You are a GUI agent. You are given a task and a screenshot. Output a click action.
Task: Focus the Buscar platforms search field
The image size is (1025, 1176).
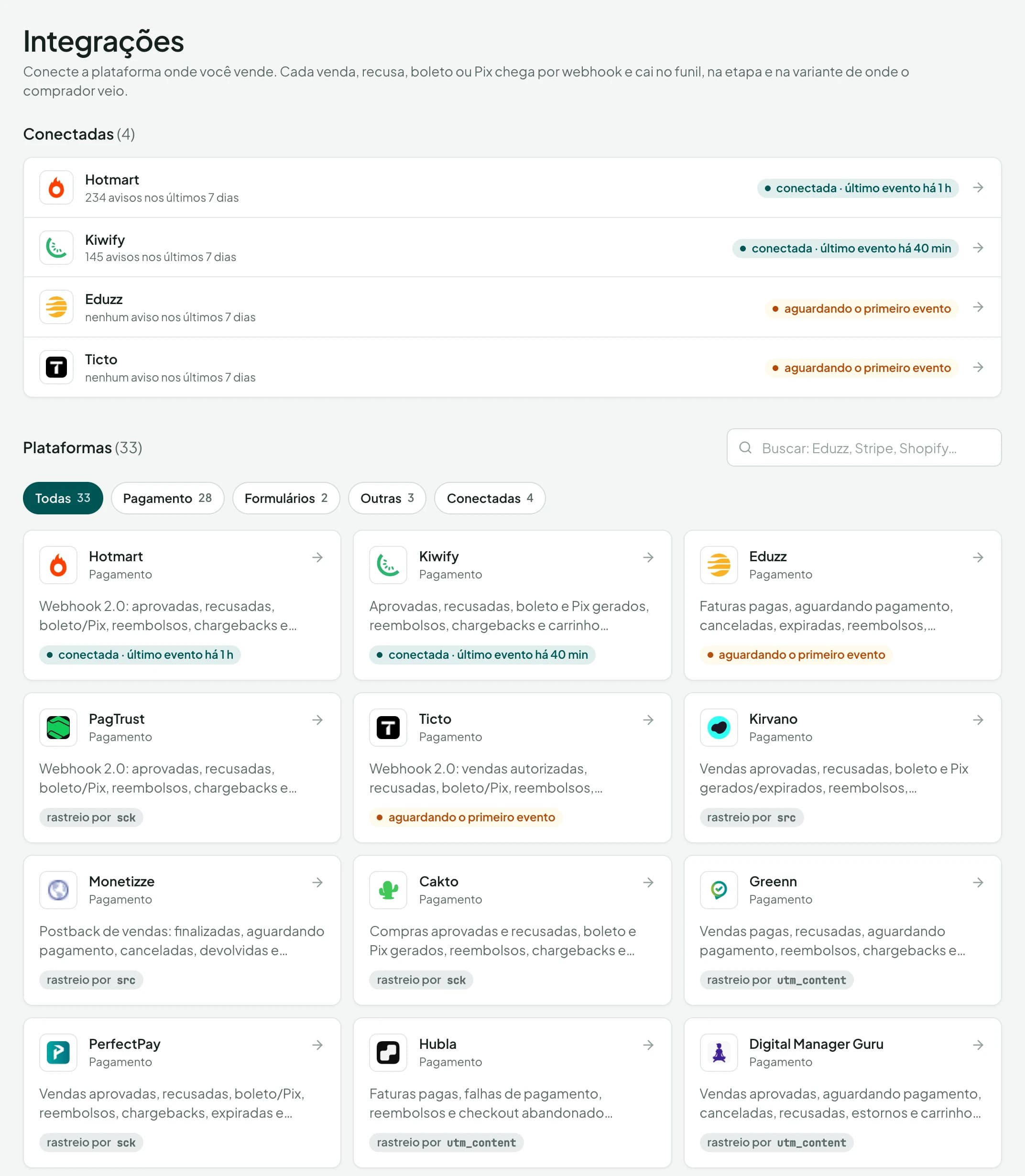[864, 448]
